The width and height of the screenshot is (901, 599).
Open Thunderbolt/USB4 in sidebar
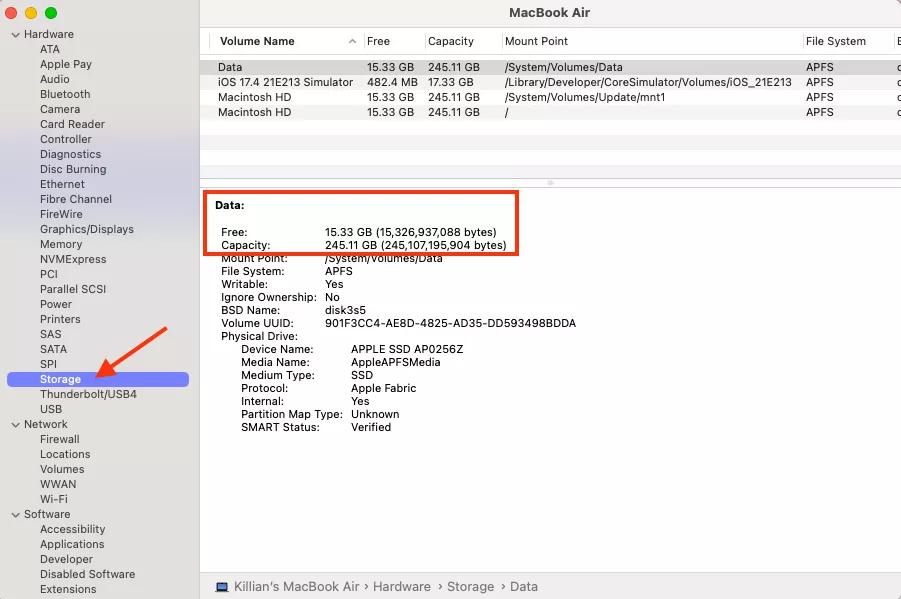click(x=88, y=394)
